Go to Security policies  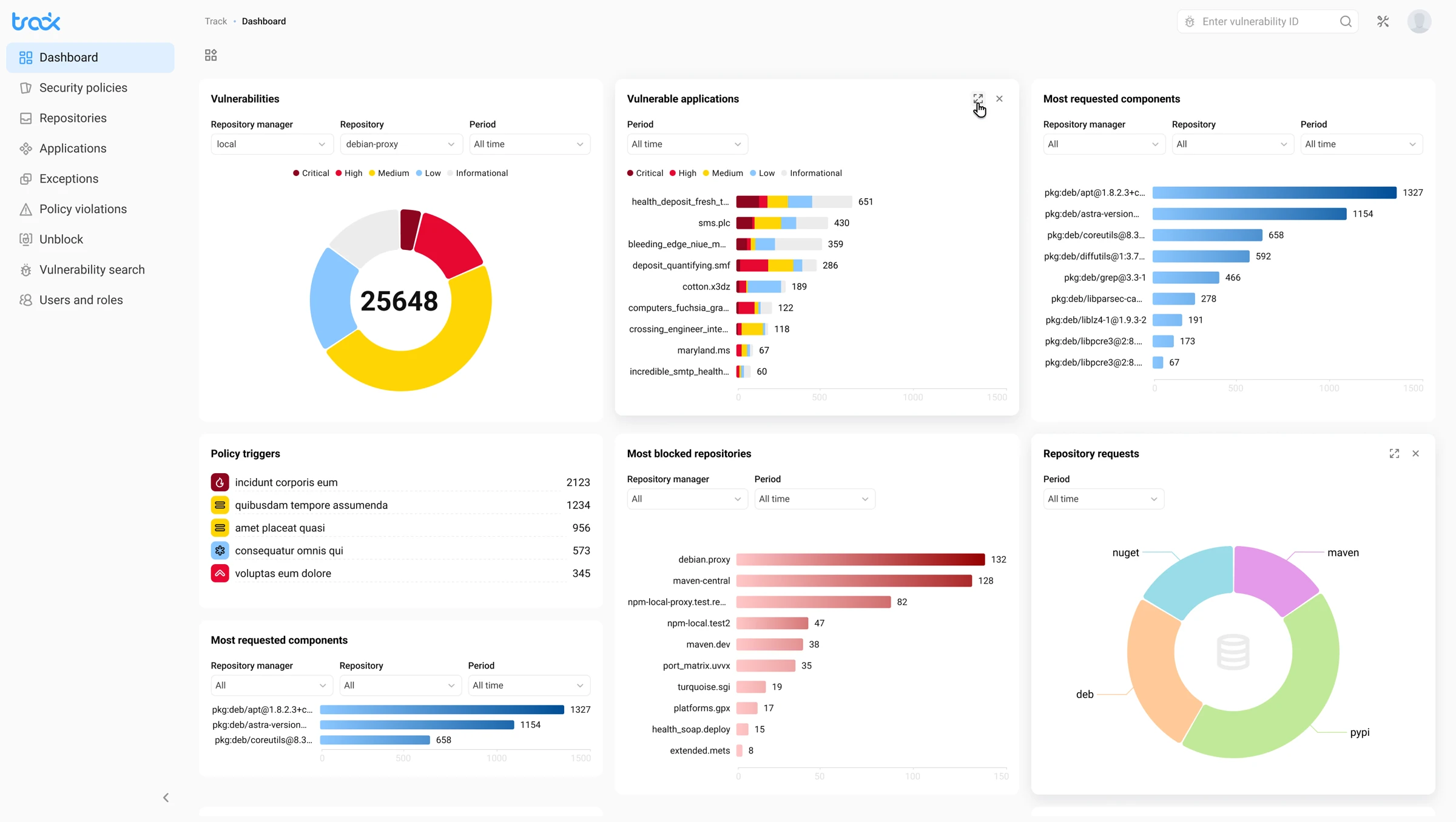tap(90, 88)
